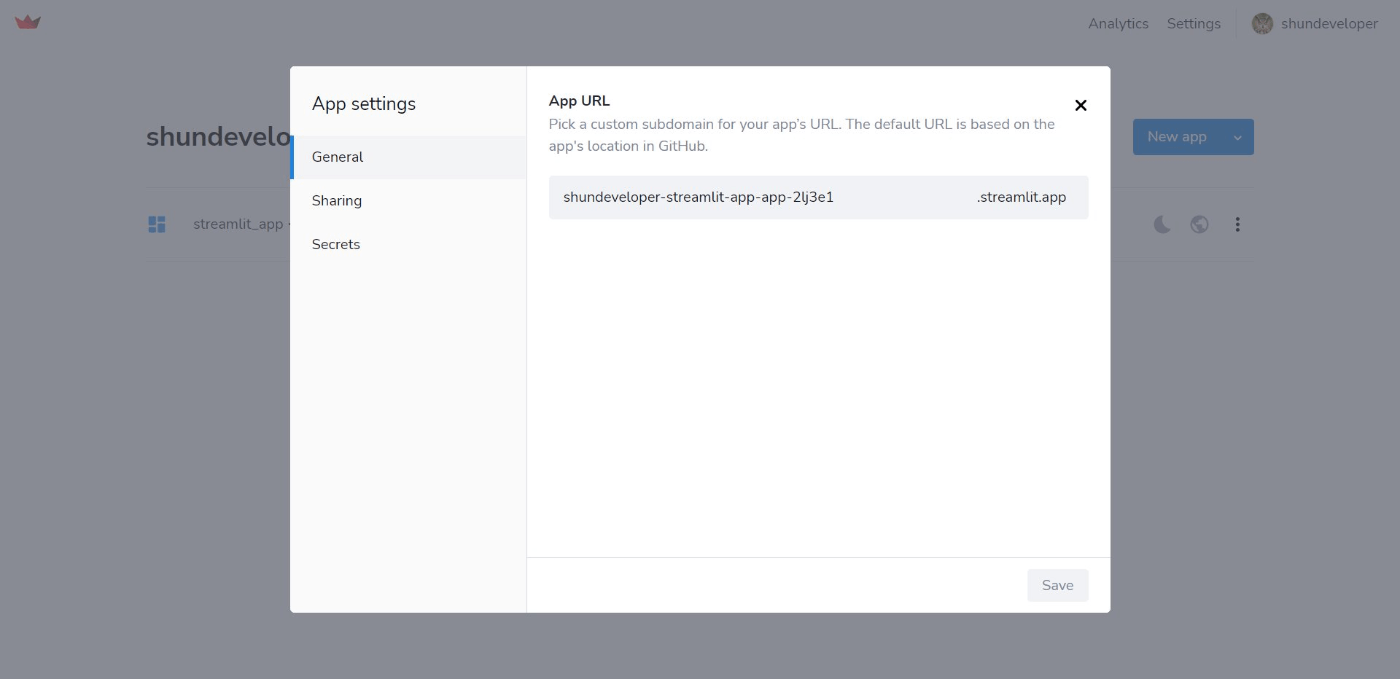
Task: Click the App settings title
Action: click(x=364, y=104)
